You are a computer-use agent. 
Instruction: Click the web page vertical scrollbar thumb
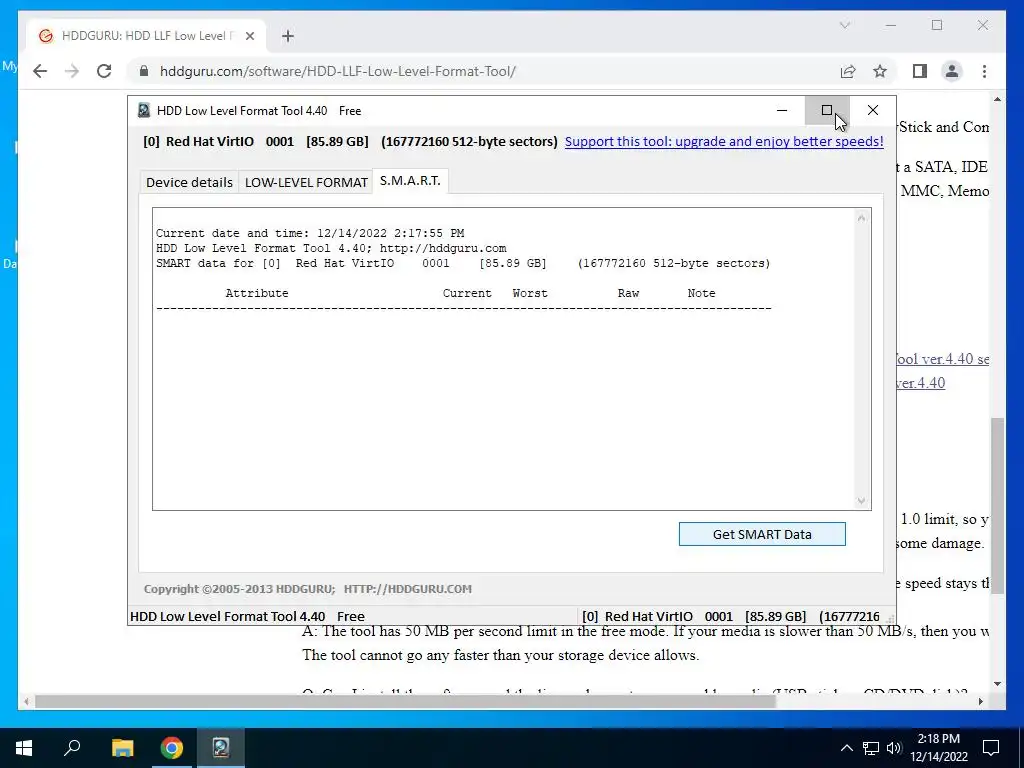tap(997, 505)
